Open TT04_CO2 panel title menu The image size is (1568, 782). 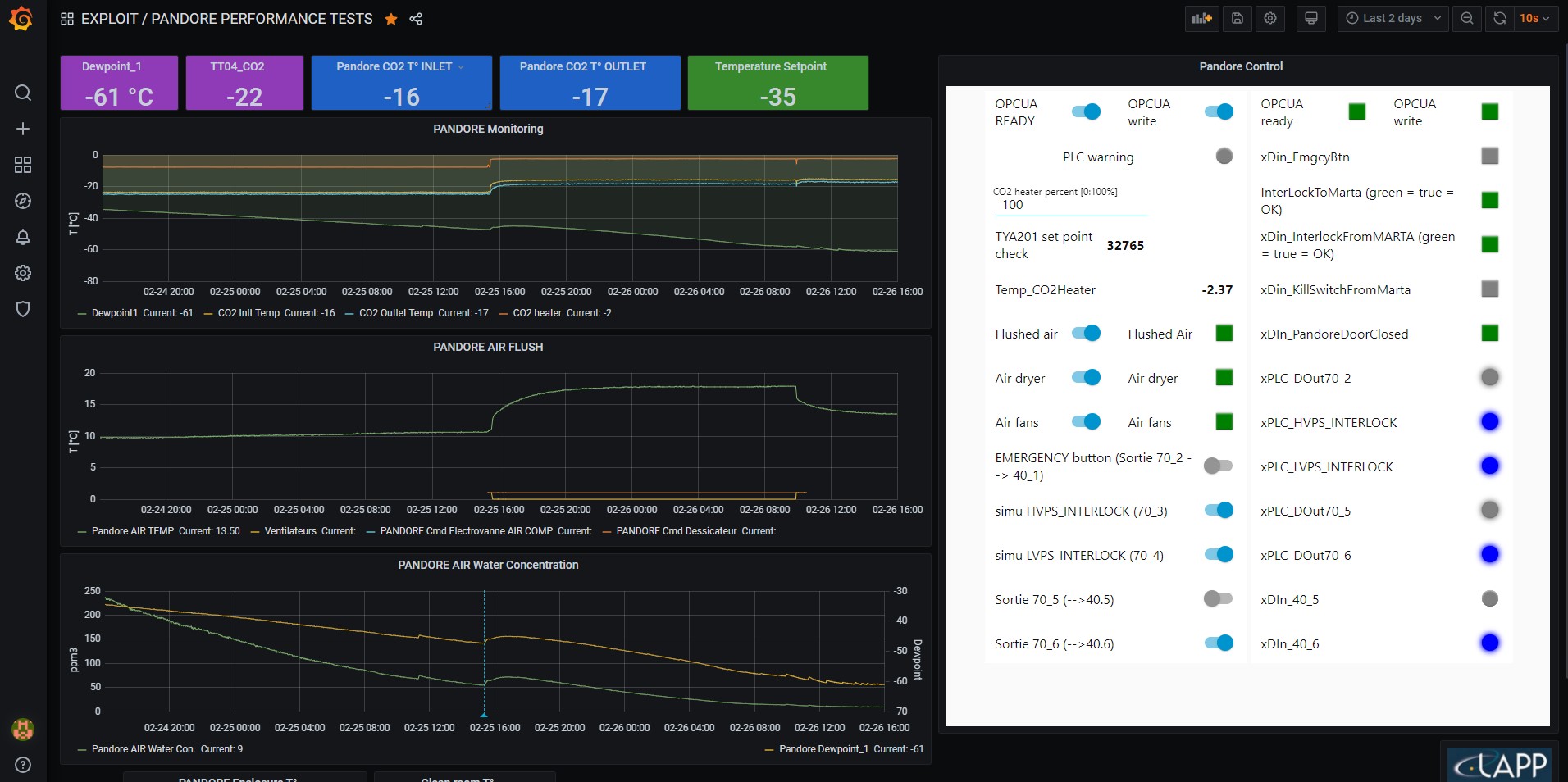click(x=237, y=66)
